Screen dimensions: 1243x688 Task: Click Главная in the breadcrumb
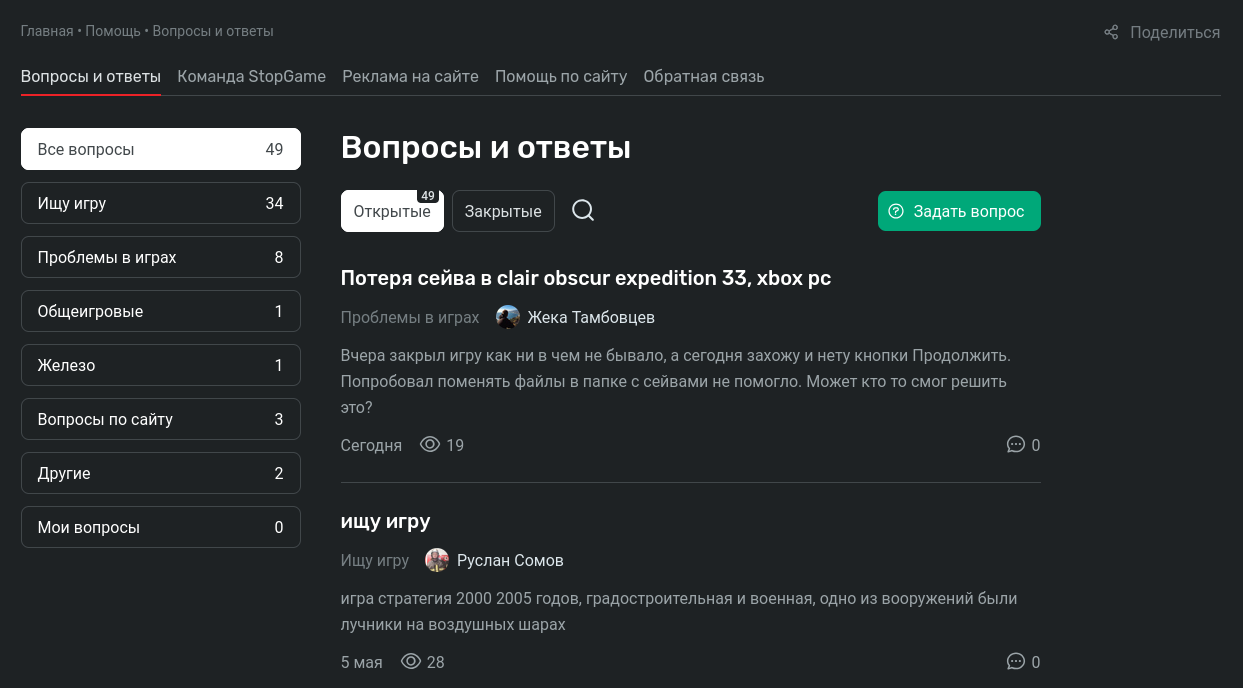point(46,31)
